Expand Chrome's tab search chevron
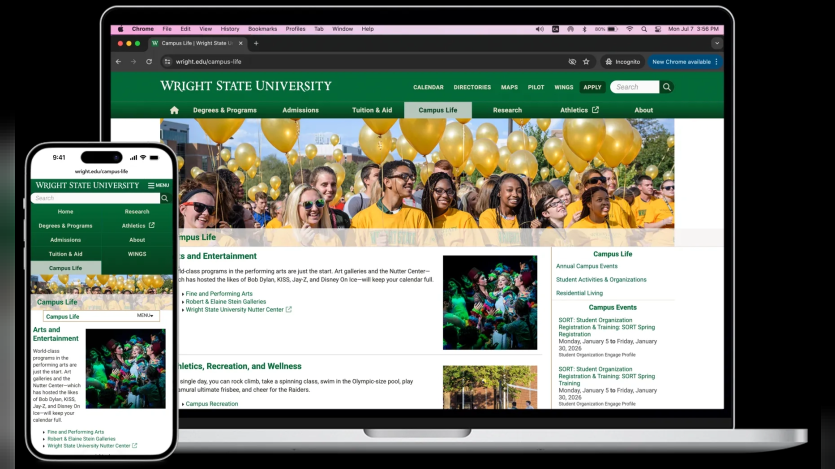This screenshot has width=835, height=469. click(717, 43)
